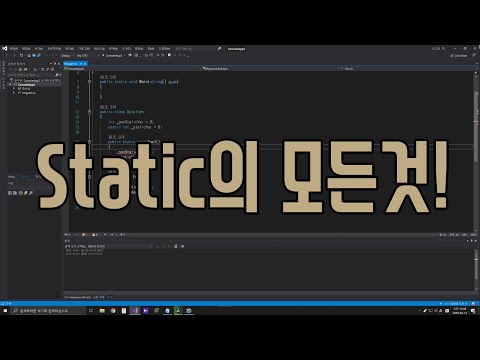
Task: Open the Windows action center icon
Action: [473, 311]
